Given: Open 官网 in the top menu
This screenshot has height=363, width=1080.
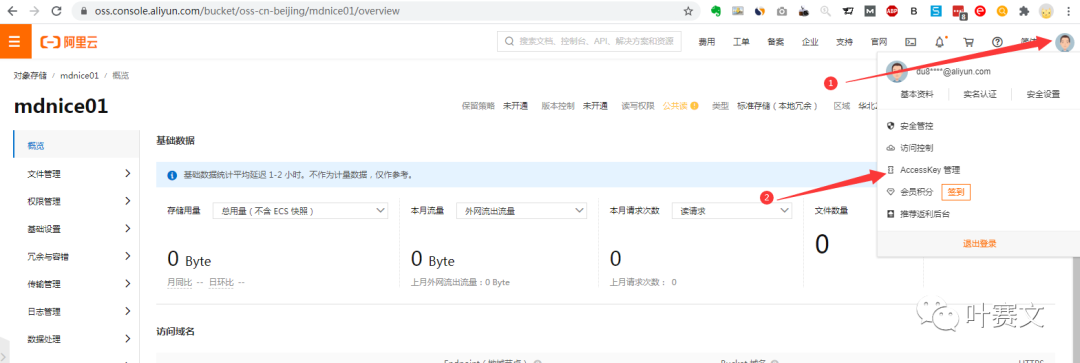Looking at the screenshot, I should (x=879, y=42).
